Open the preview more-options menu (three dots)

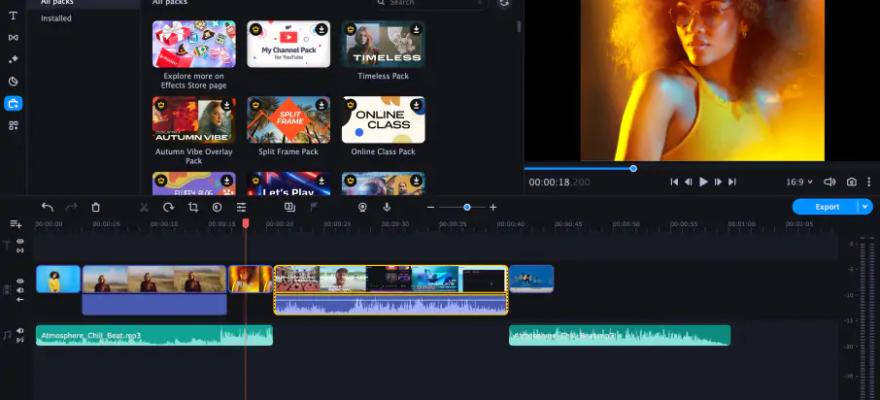pyautogui.click(x=869, y=182)
